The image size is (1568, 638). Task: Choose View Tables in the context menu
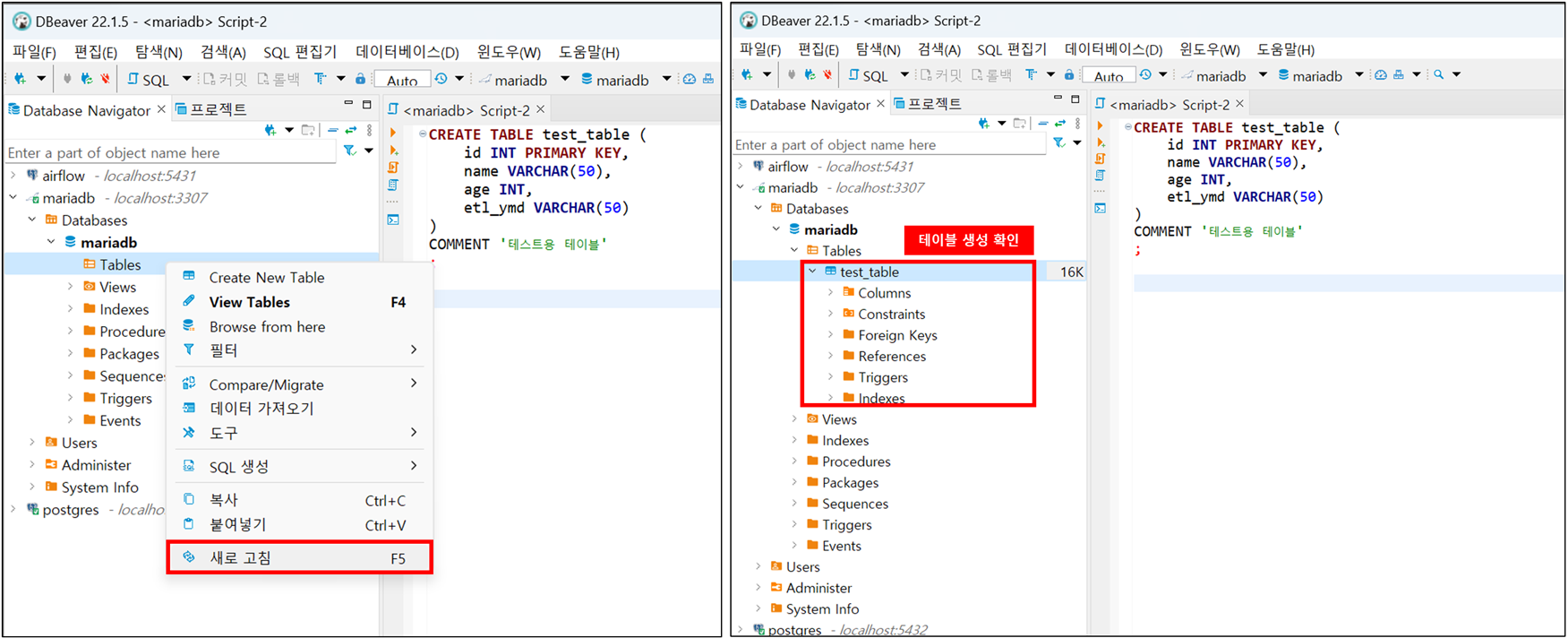[x=300, y=302]
